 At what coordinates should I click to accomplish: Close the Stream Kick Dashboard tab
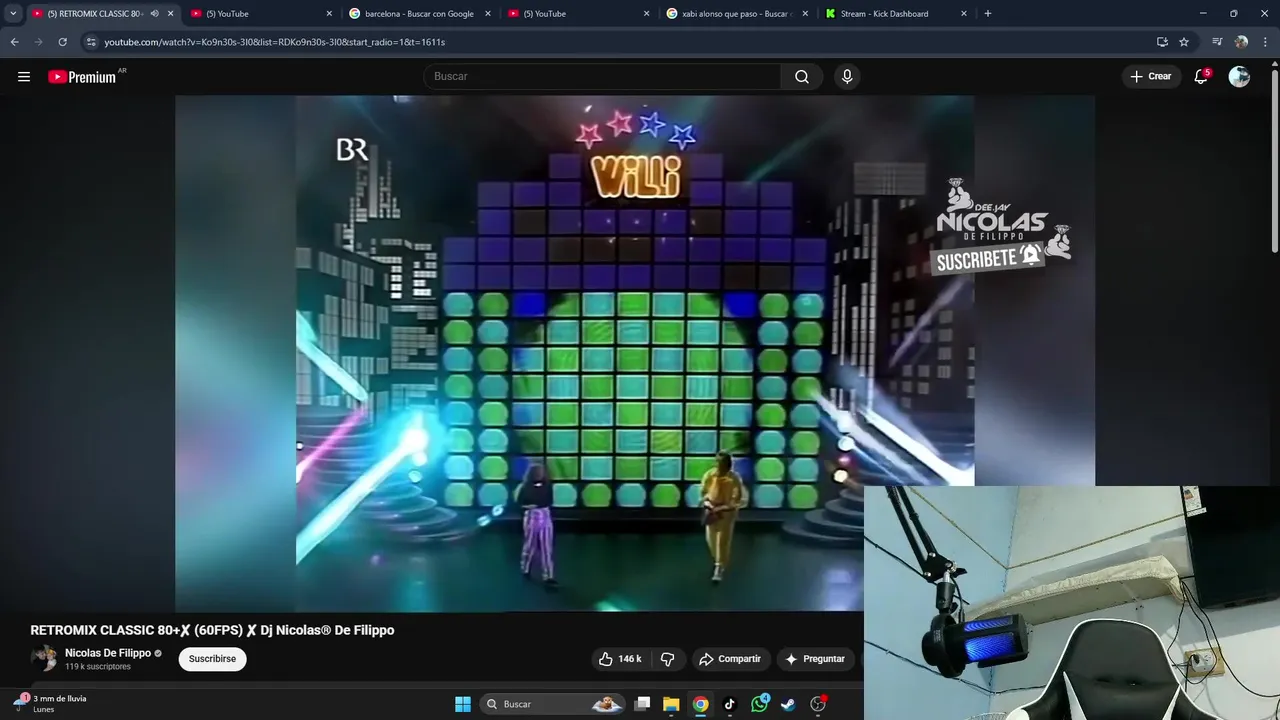[x=964, y=14]
